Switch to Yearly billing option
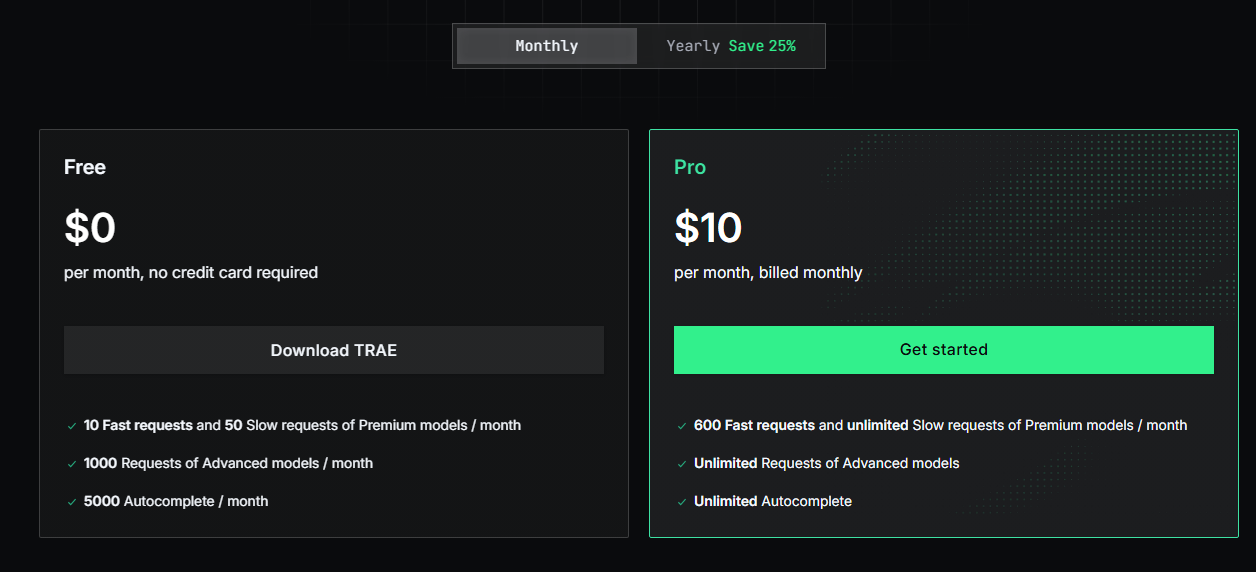This screenshot has width=1256, height=572. coord(693,46)
